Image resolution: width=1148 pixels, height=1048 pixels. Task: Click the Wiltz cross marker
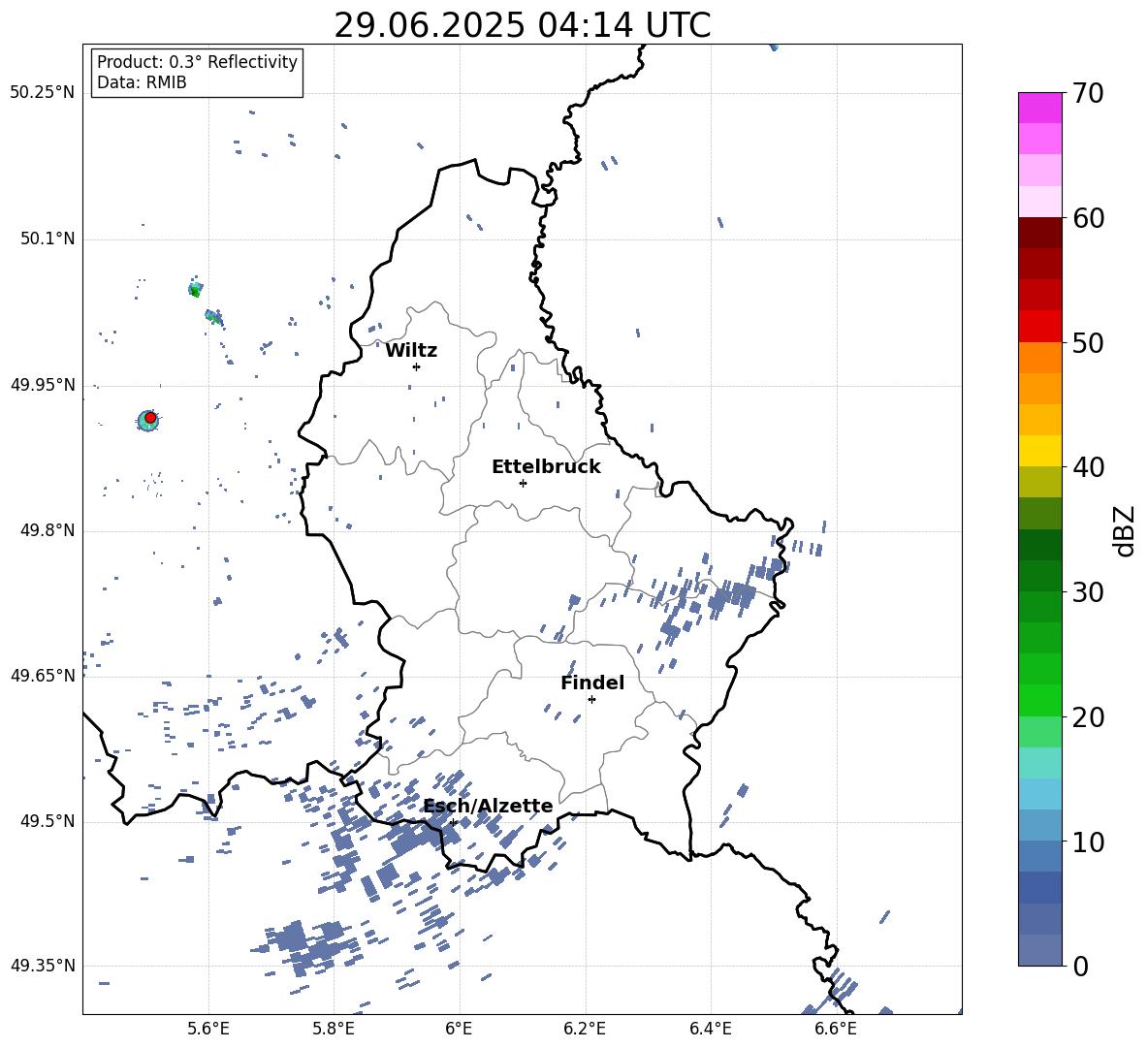[416, 366]
